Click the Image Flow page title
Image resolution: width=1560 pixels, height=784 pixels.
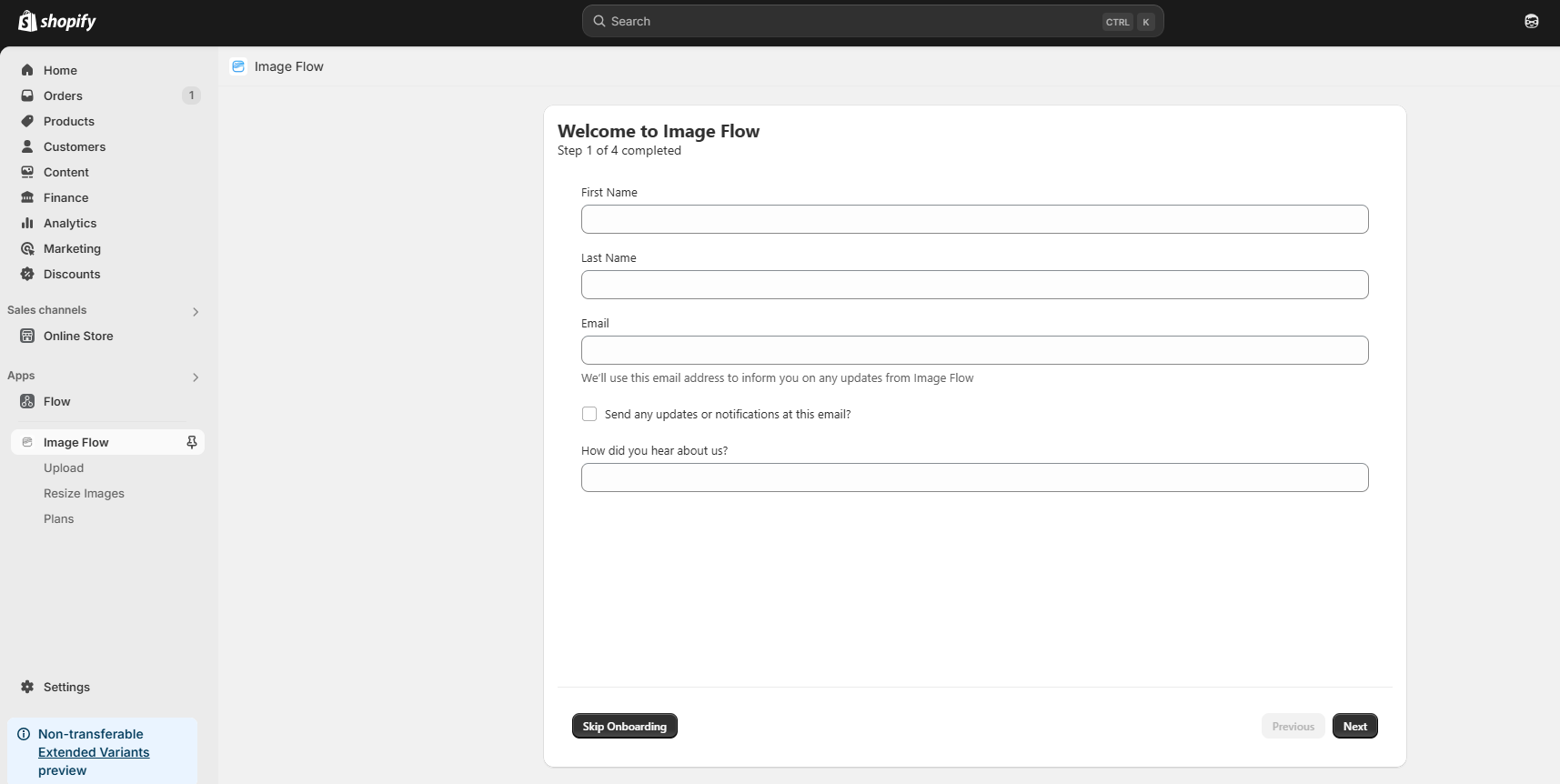(x=289, y=66)
